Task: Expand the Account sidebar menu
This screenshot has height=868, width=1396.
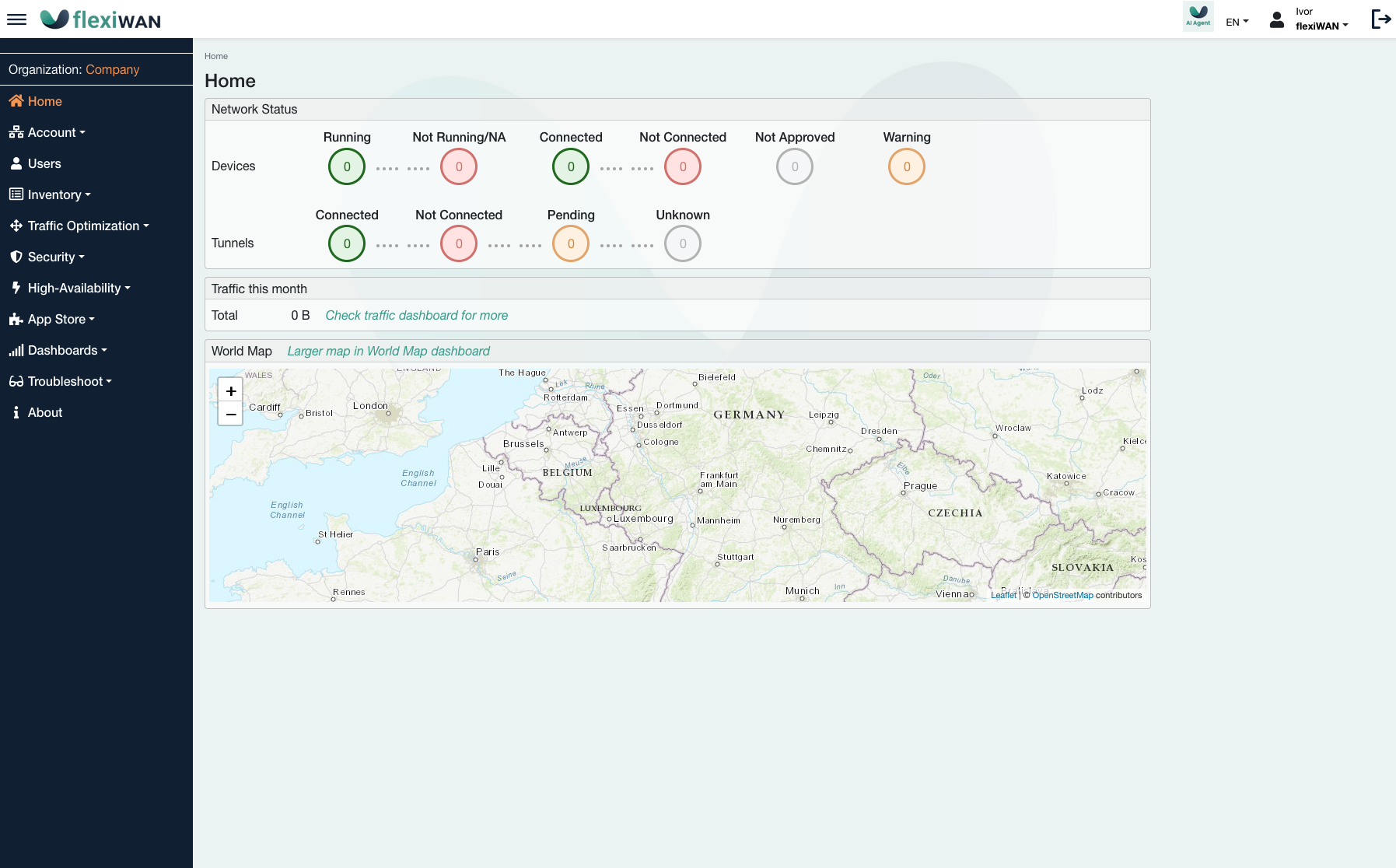Action: click(x=56, y=132)
